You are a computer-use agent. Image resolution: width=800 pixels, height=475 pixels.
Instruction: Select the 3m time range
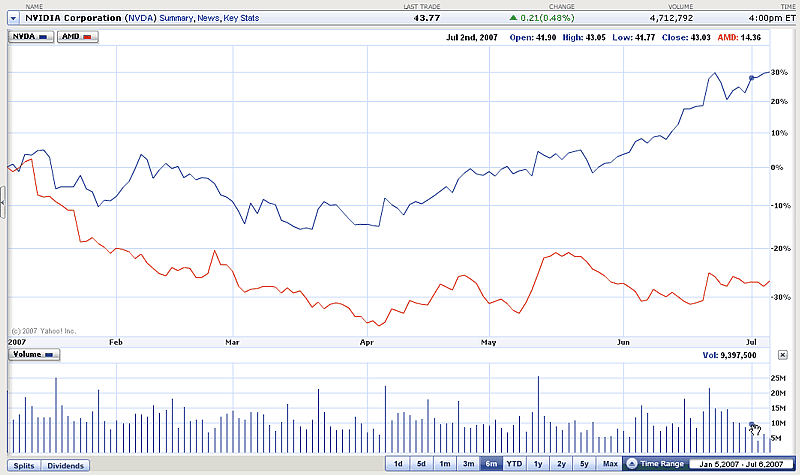468,464
